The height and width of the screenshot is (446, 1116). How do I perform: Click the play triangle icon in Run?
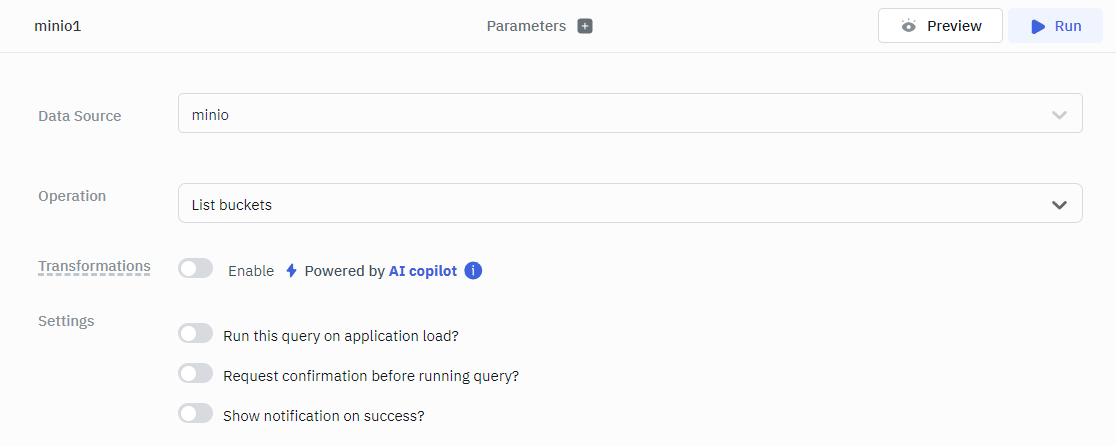pyautogui.click(x=1038, y=26)
